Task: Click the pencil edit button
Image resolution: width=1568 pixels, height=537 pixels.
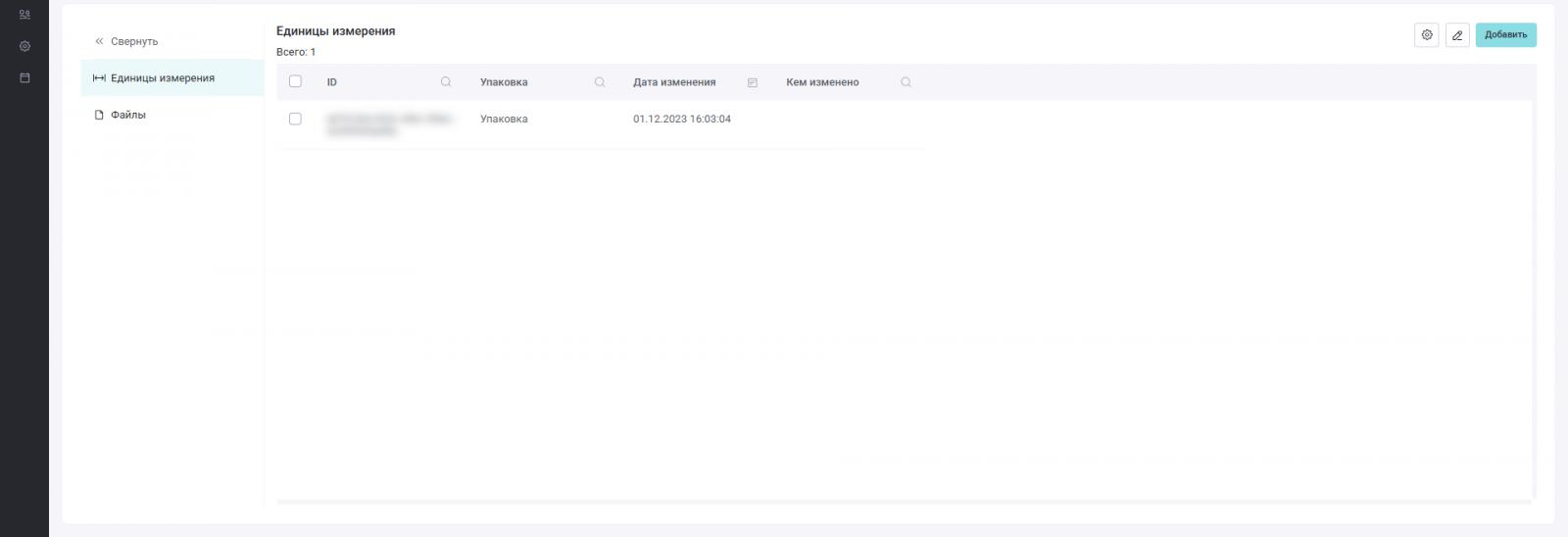Action: pos(1457,35)
